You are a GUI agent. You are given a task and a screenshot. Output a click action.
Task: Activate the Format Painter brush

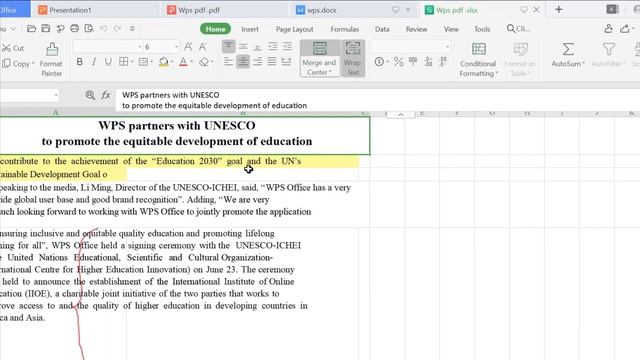click(x=51, y=60)
